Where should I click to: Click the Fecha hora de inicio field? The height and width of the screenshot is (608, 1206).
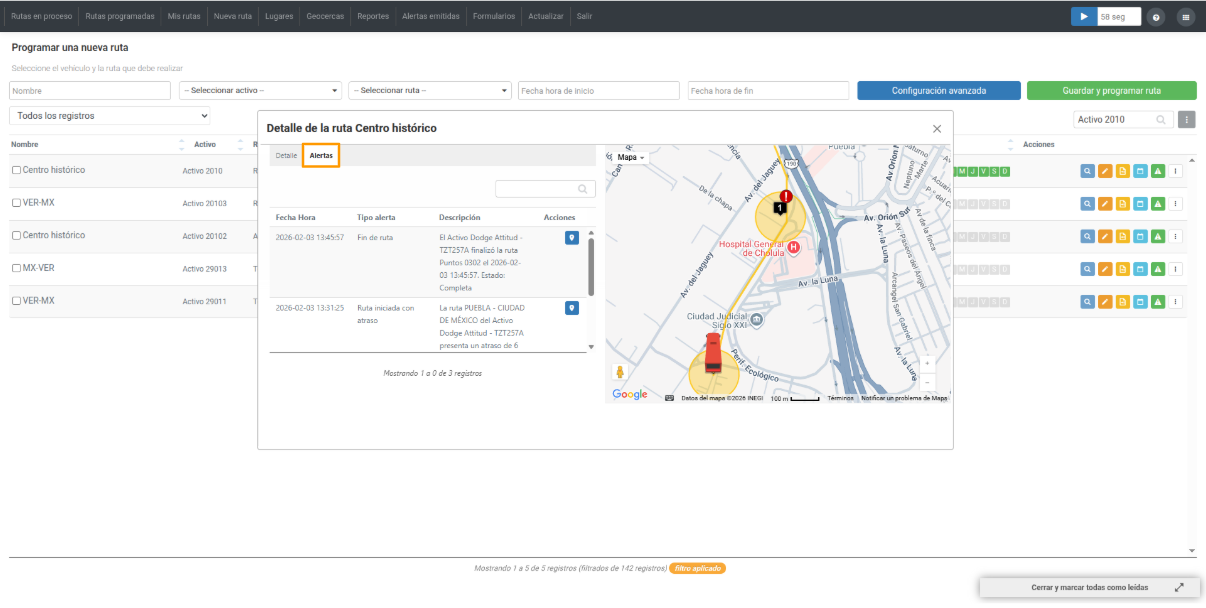(598, 91)
